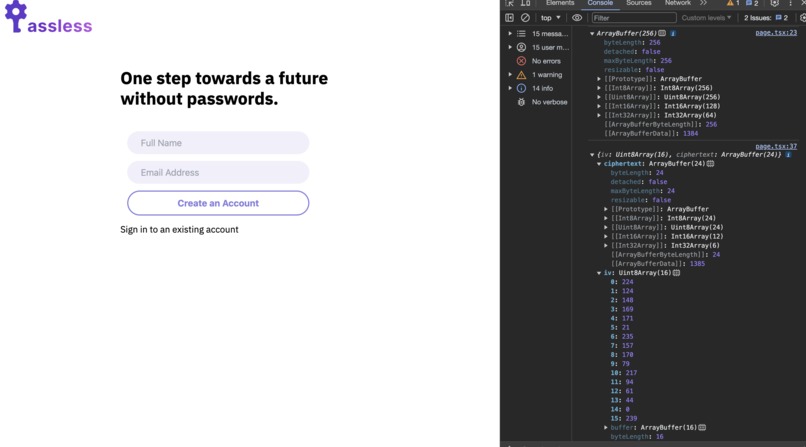Select iv index 0 value 224
Screen dimensions: 806x447
627,282
